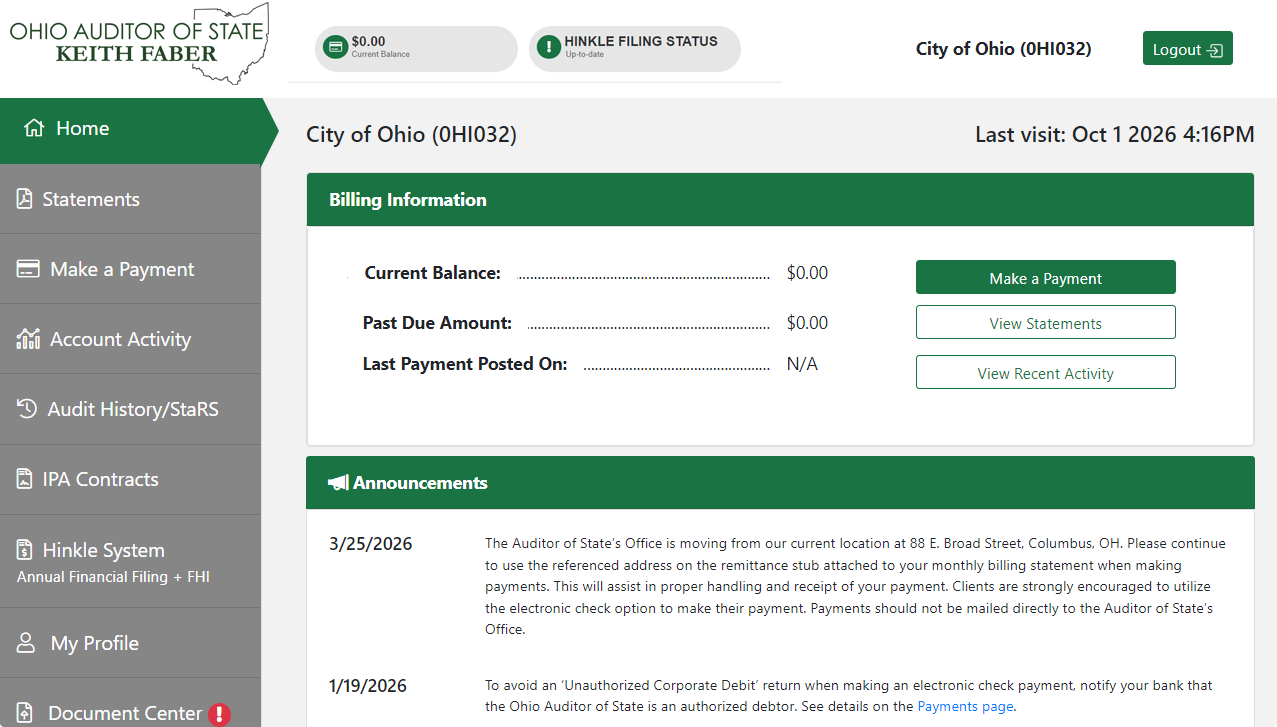Click the Statements document icon
This screenshot has width=1277, height=727.
[x=24, y=198]
